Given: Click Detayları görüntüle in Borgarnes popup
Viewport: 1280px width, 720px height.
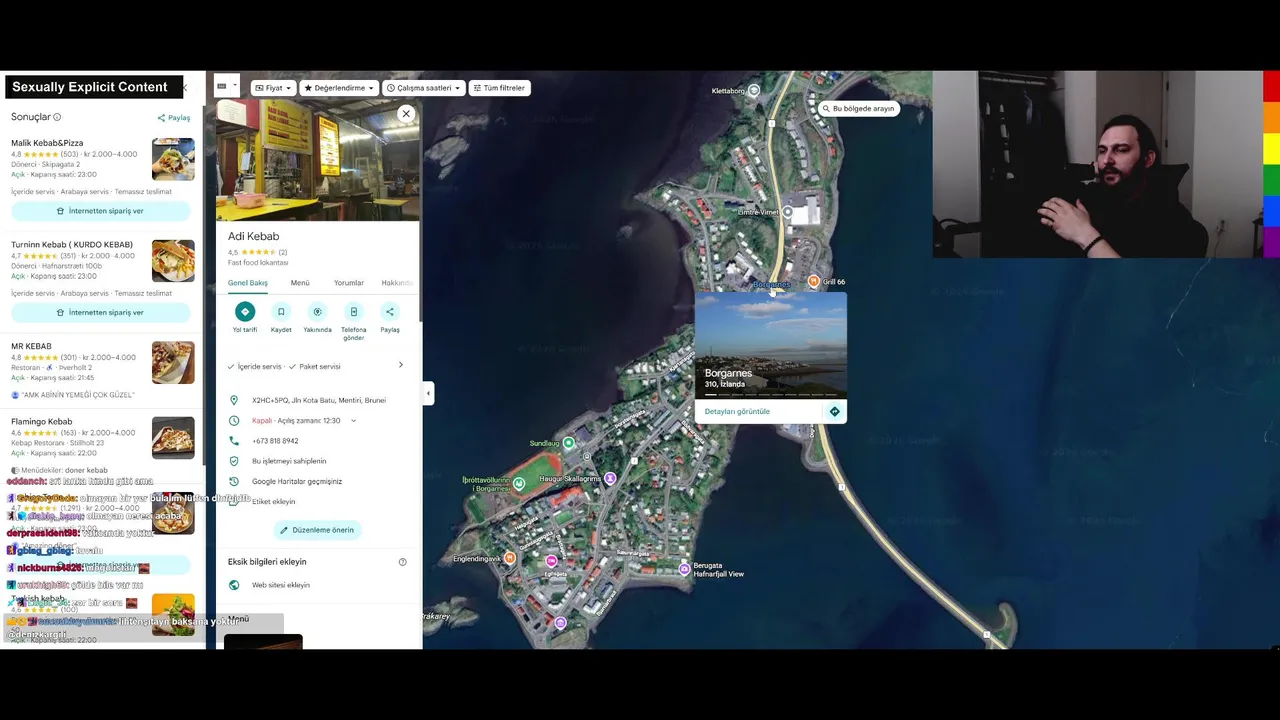Looking at the screenshot, I should click(737, 411).
